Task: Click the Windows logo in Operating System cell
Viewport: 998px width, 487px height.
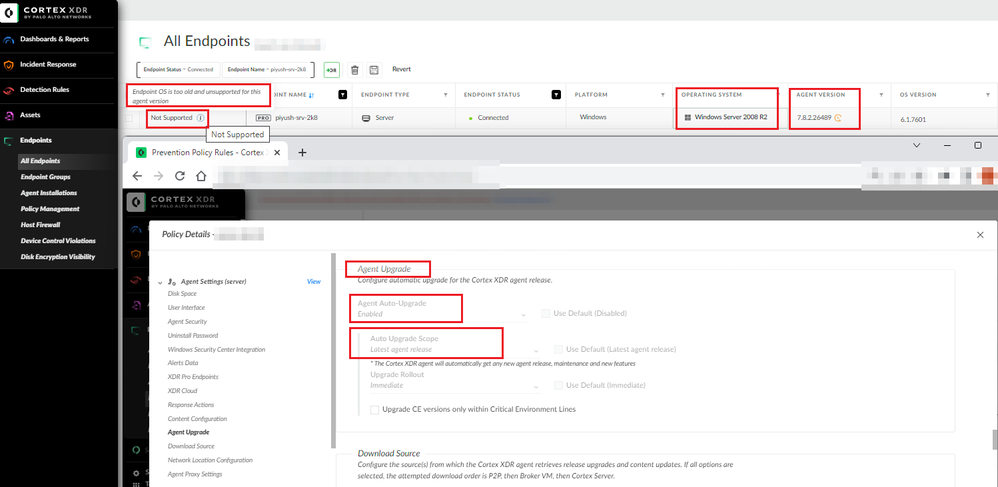Action: point(688,117)
